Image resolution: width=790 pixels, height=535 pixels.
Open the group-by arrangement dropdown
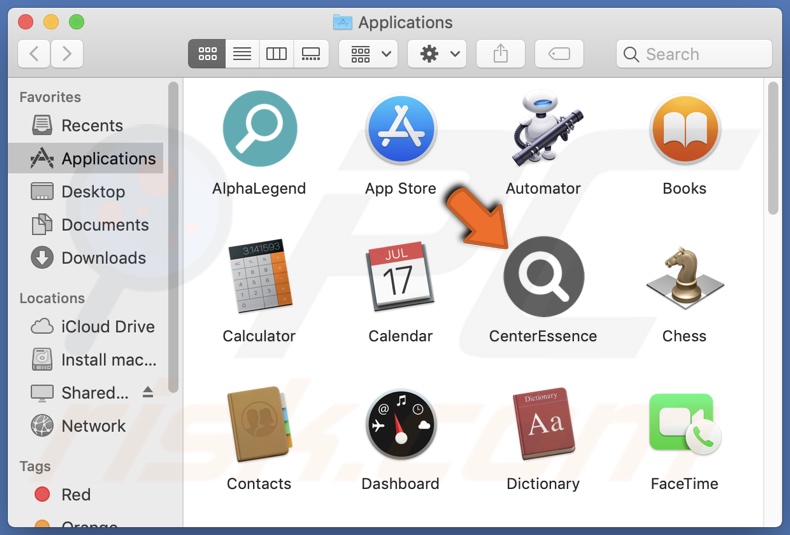click(x=368, y=53)
